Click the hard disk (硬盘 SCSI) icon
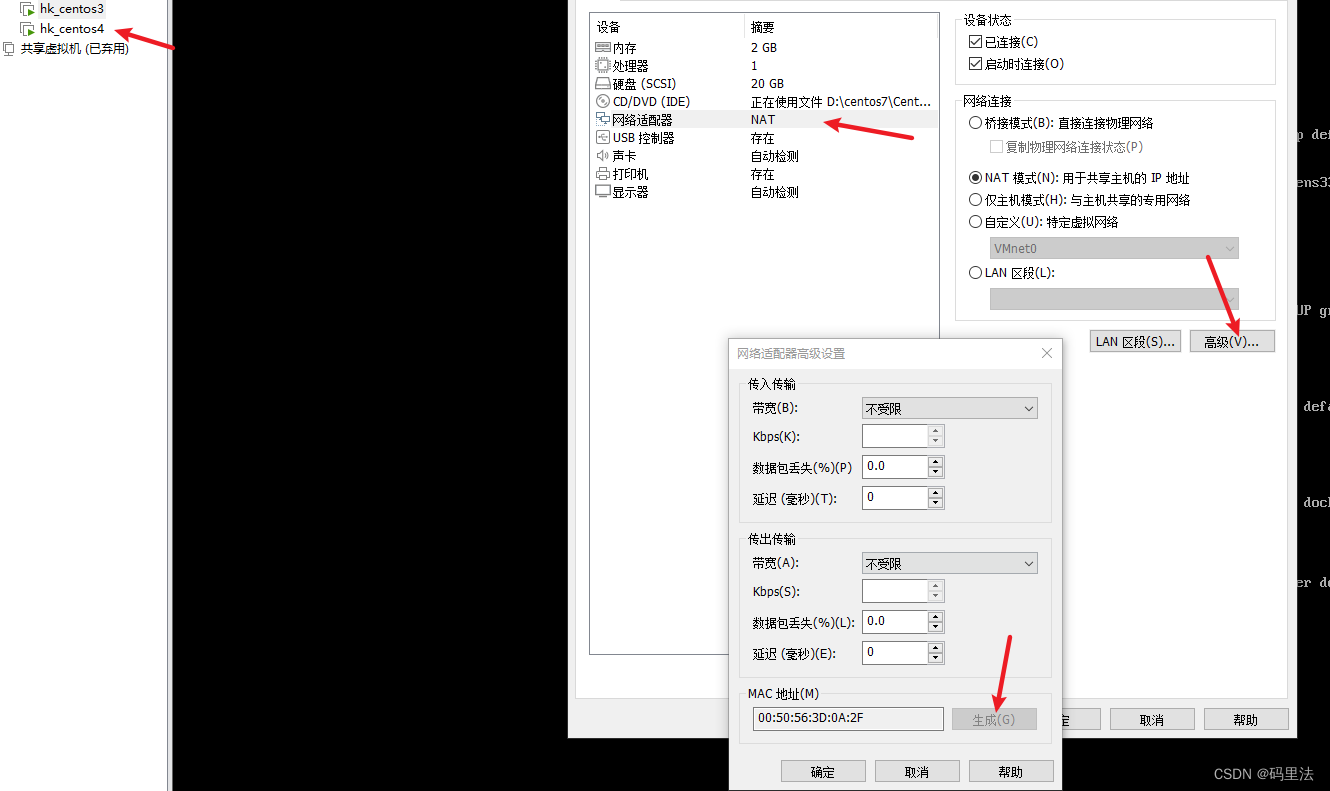The image size is (1330, 791). pyautogui.click(x=602, y=84)
